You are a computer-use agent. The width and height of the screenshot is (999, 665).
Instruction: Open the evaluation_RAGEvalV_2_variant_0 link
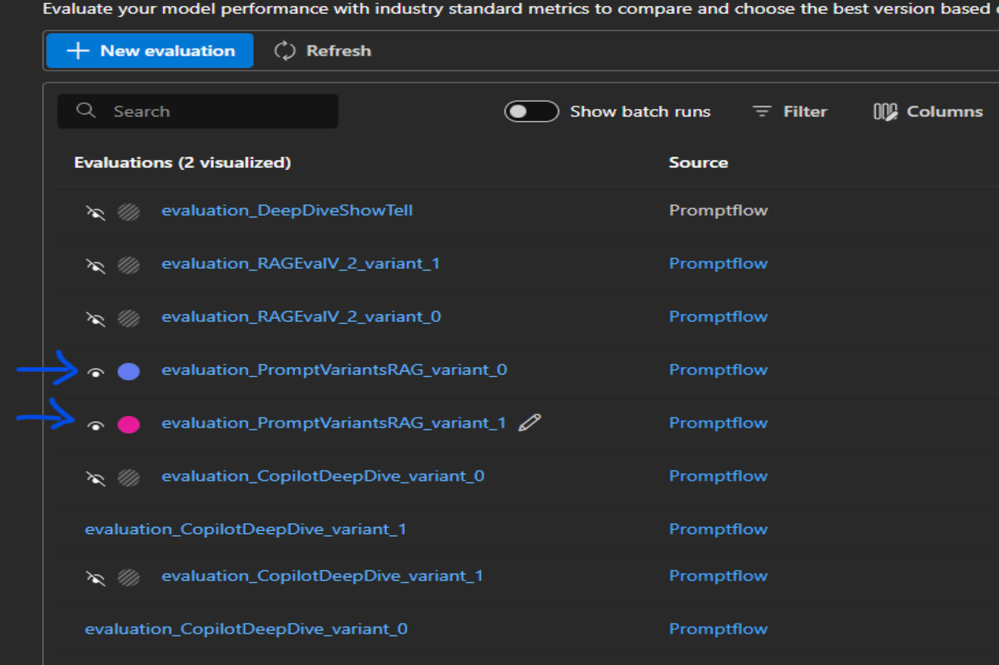coord(301,317)
